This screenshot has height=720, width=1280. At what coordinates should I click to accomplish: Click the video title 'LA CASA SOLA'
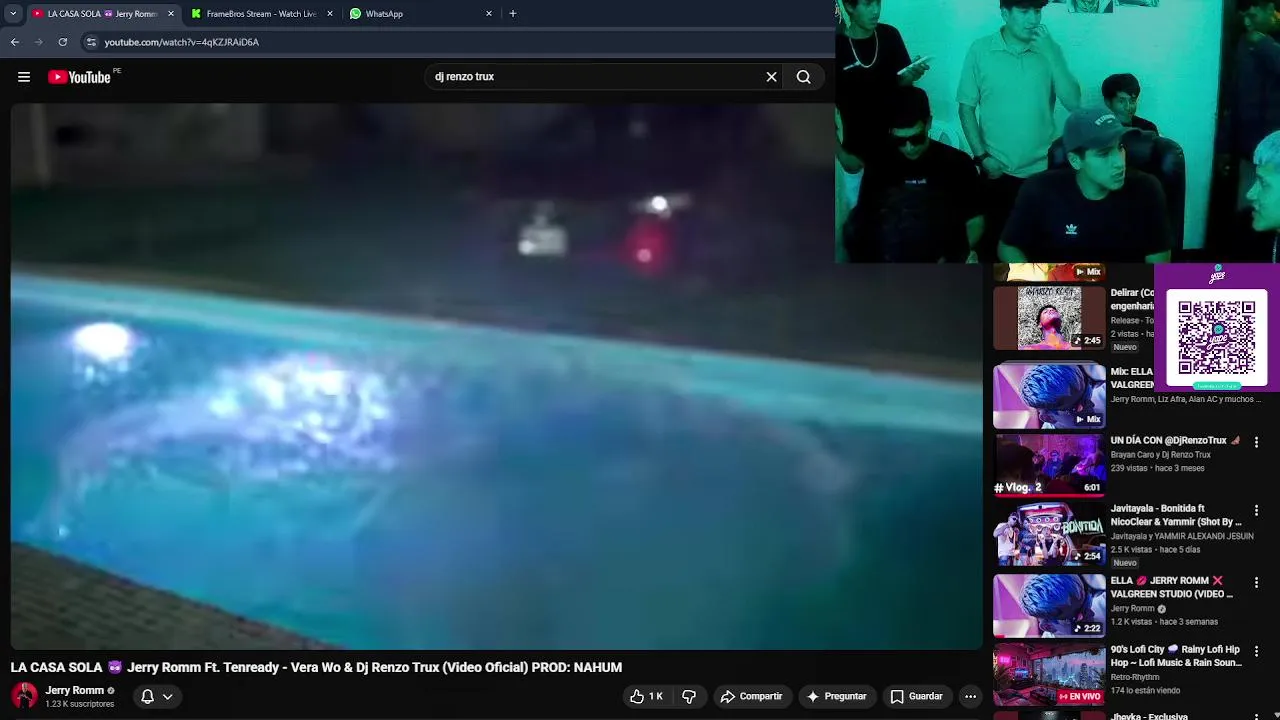[316, 667]
